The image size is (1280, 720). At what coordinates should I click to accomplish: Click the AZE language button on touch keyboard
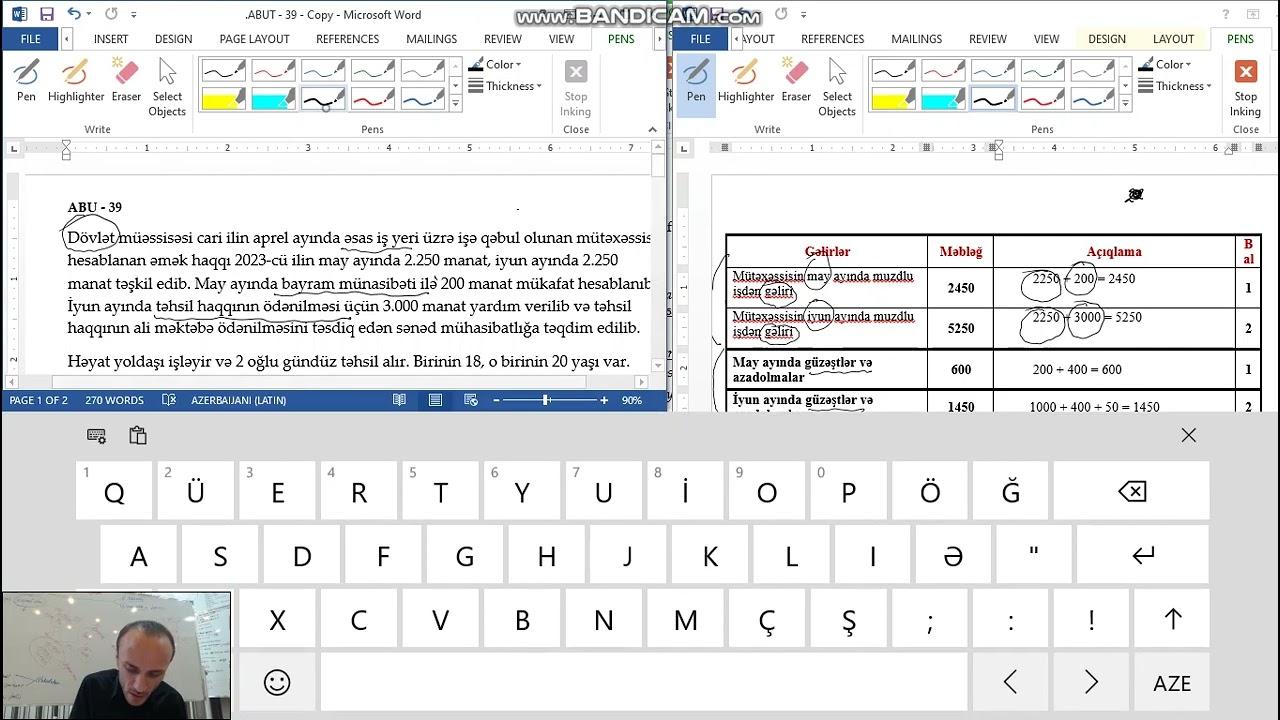click(x=1172, y=683)
